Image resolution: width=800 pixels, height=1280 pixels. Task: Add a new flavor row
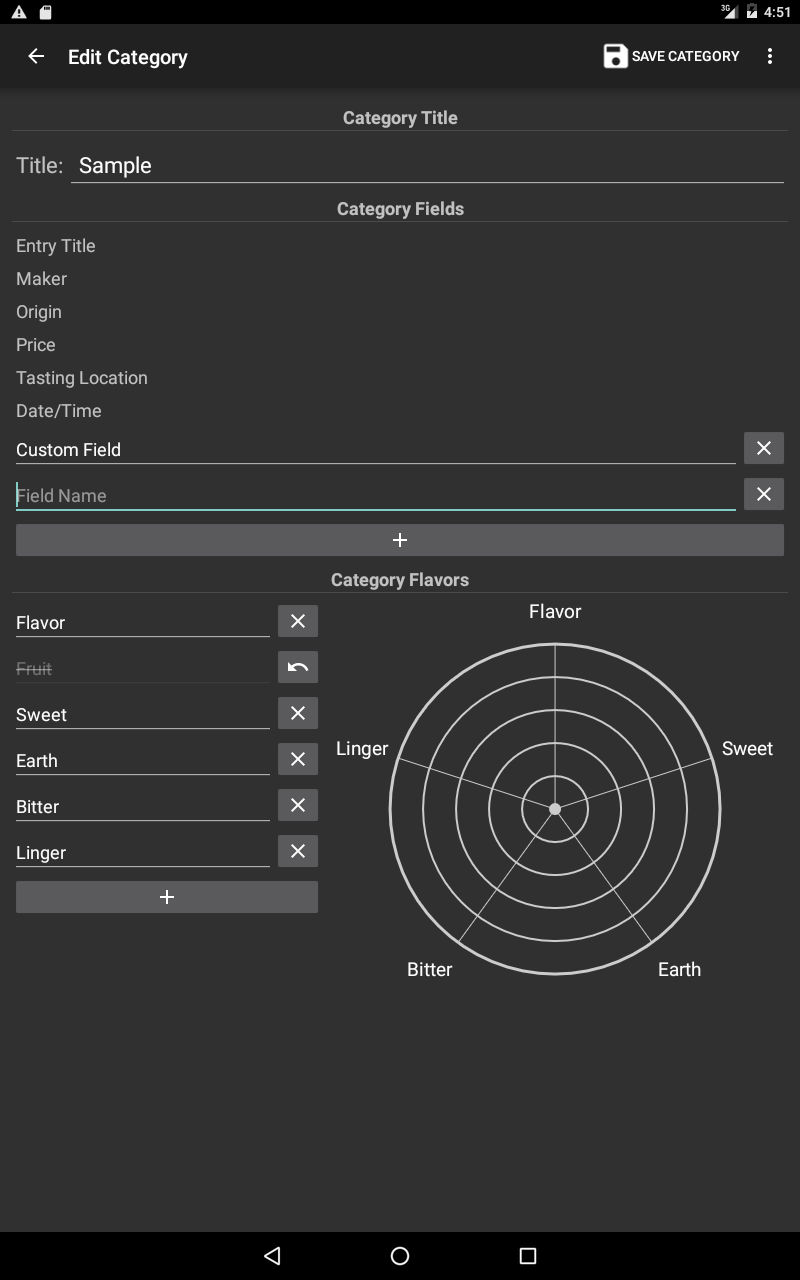167,897
